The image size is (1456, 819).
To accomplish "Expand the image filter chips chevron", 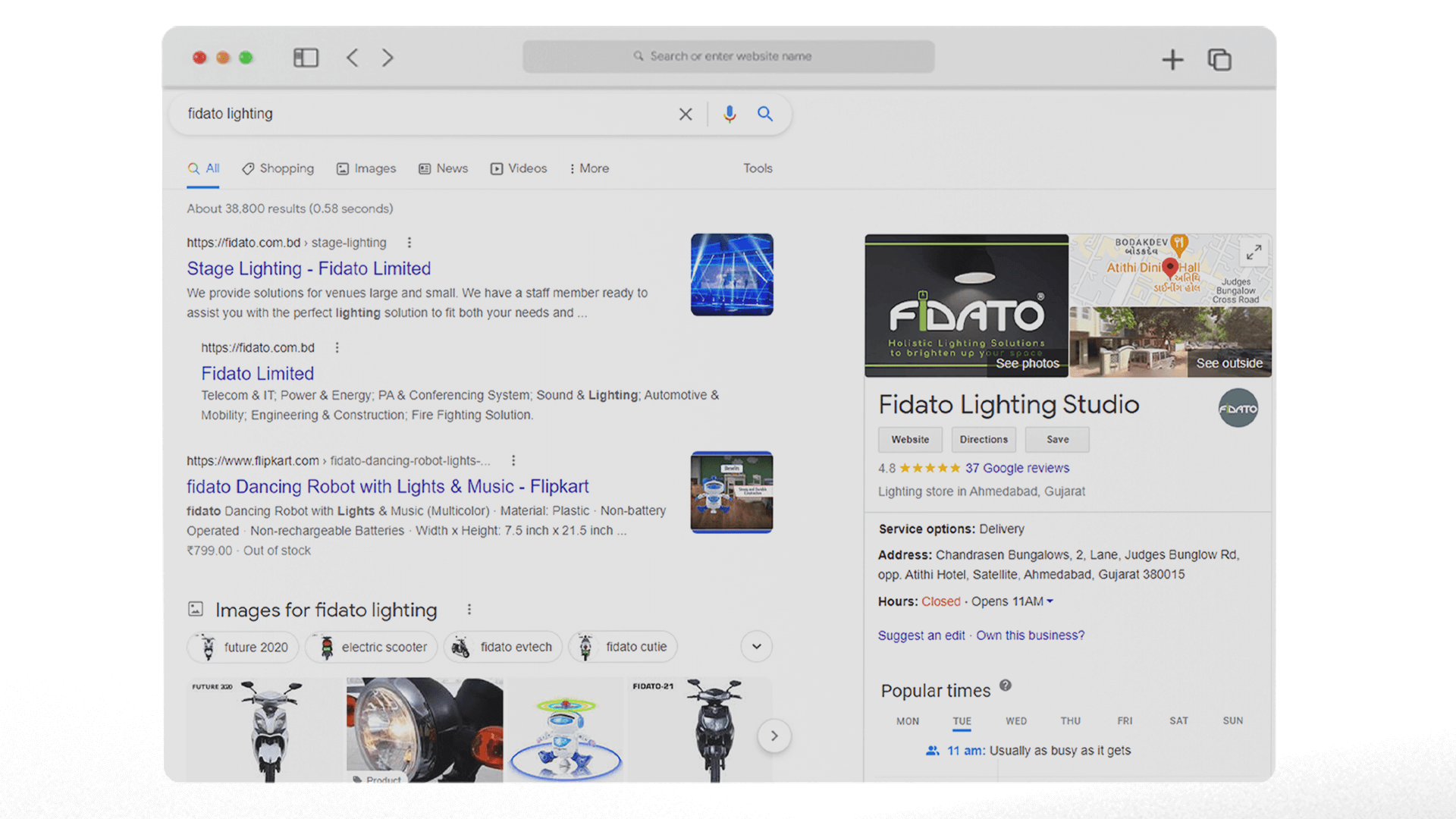I will click(756, 647).
